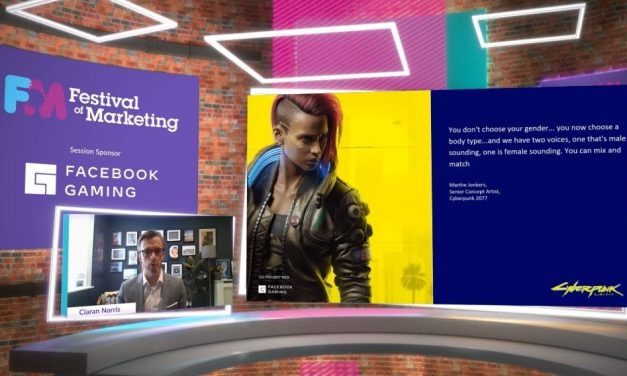Click the Facebook Gaming logo on the sponsor banner
627x376 pixels.
40,179
